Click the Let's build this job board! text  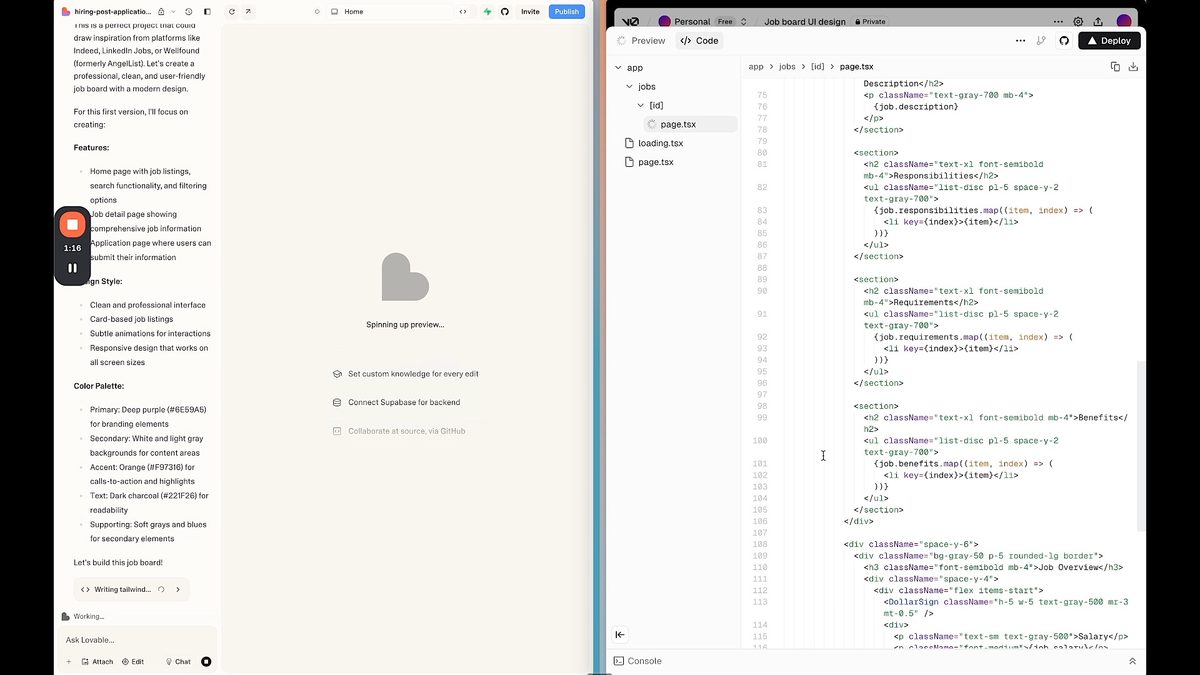tap(118, 563)
